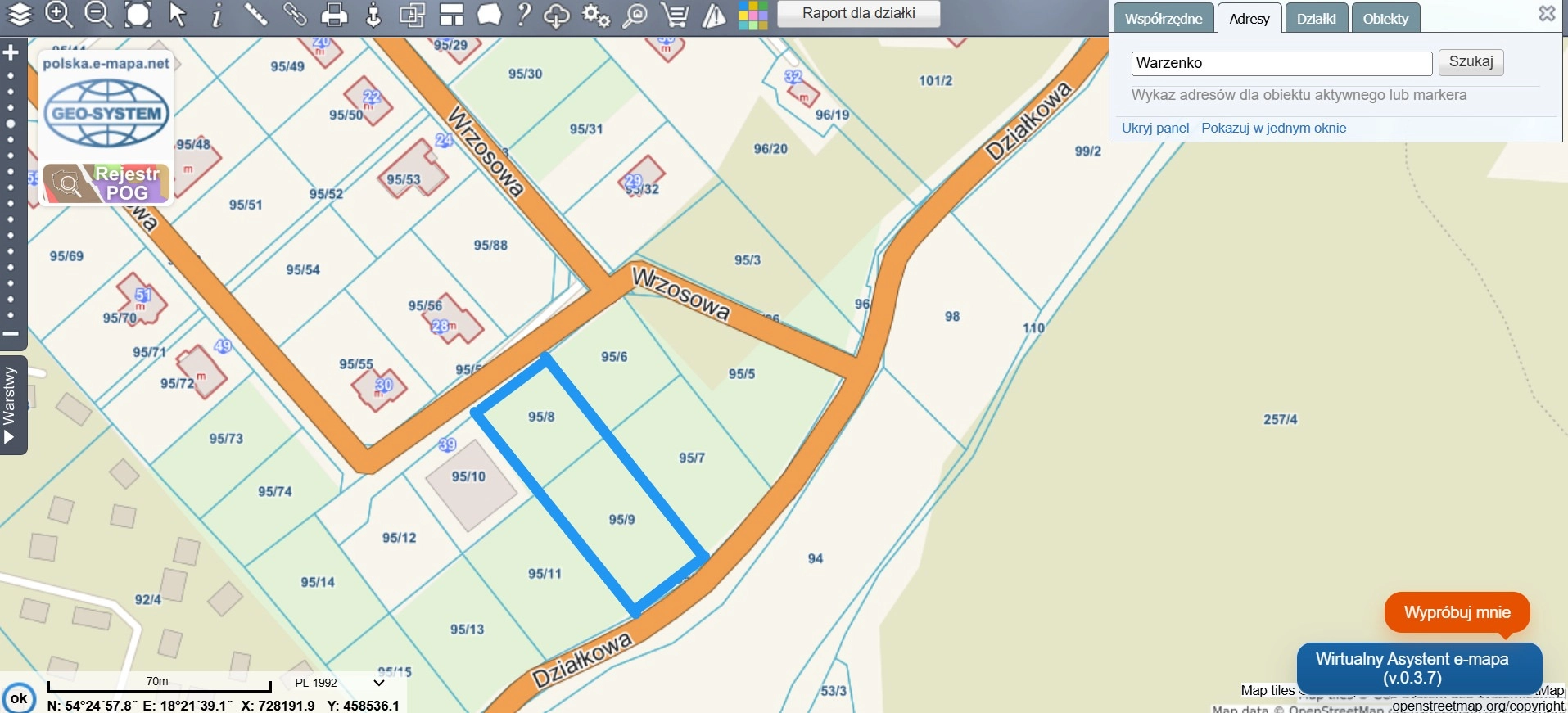Click the cloud download icon

[557, 15]
